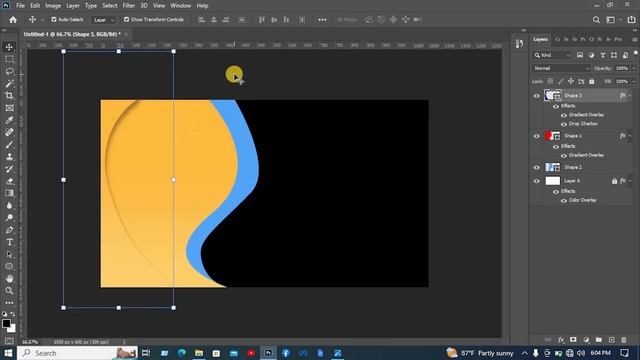This screenshot has height=360, width=640.
Task: Open the Auto-Select Layer dropdown
Action: click(x=104, y=20)
